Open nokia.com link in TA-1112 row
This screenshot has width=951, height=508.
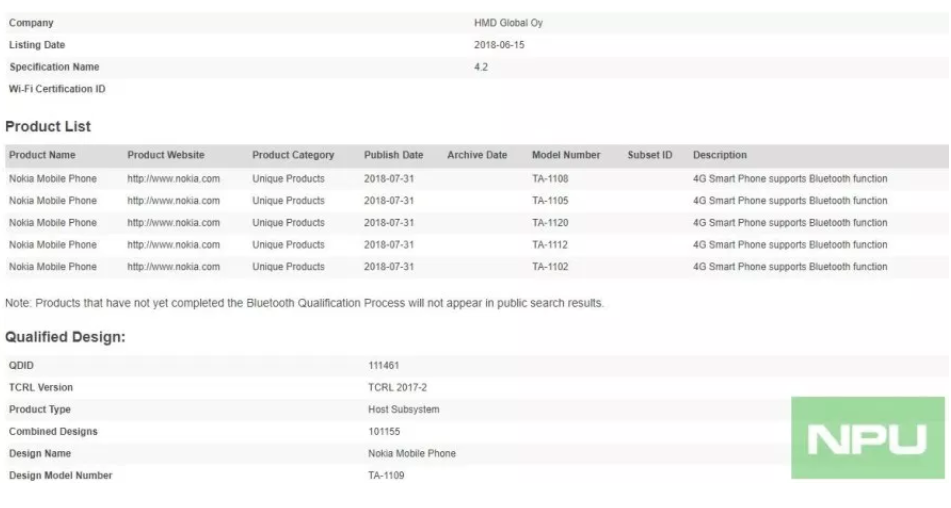coord(173,245)
